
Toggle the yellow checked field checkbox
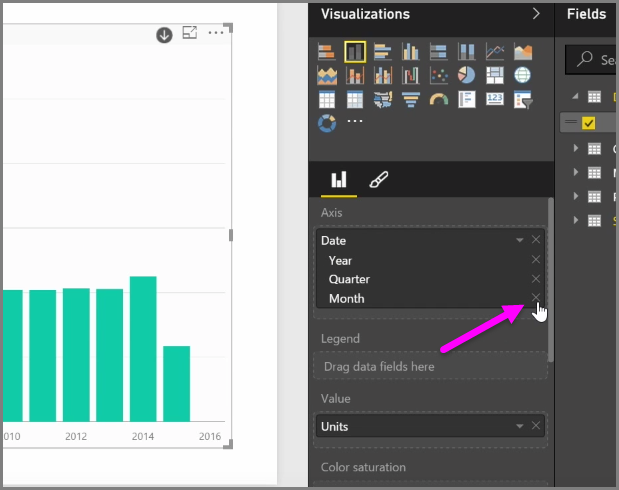[x=588, y=123]
